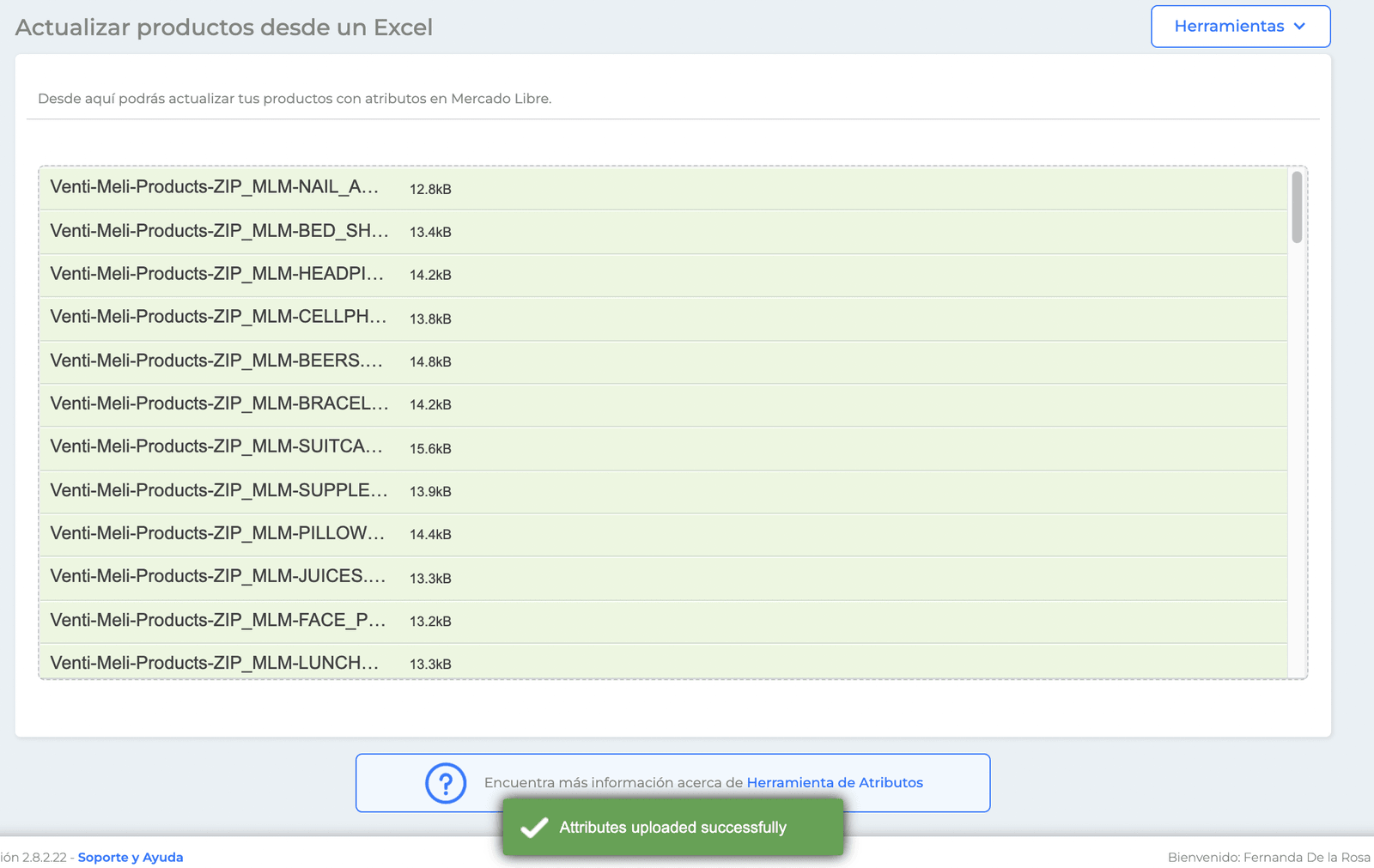Click the 13.9kB file size value
This screenshot has height=868, width=1374.
[x=430, y=492]
